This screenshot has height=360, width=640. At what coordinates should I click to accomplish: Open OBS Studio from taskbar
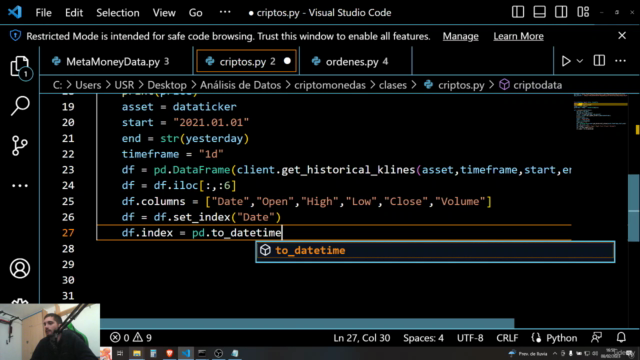pos(218,353)
